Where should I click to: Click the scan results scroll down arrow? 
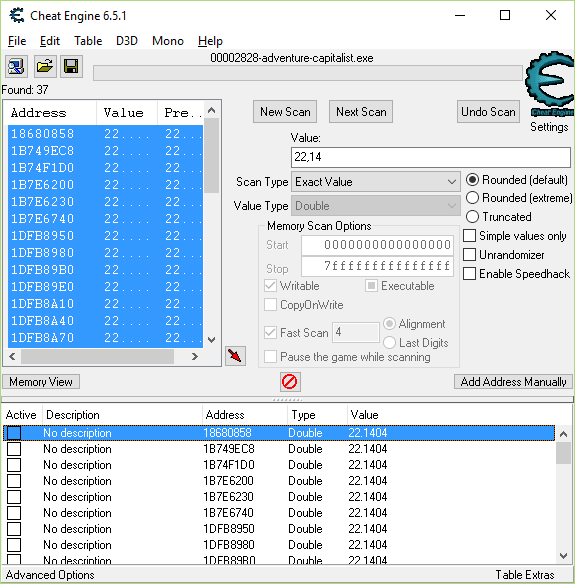[212, 340]
